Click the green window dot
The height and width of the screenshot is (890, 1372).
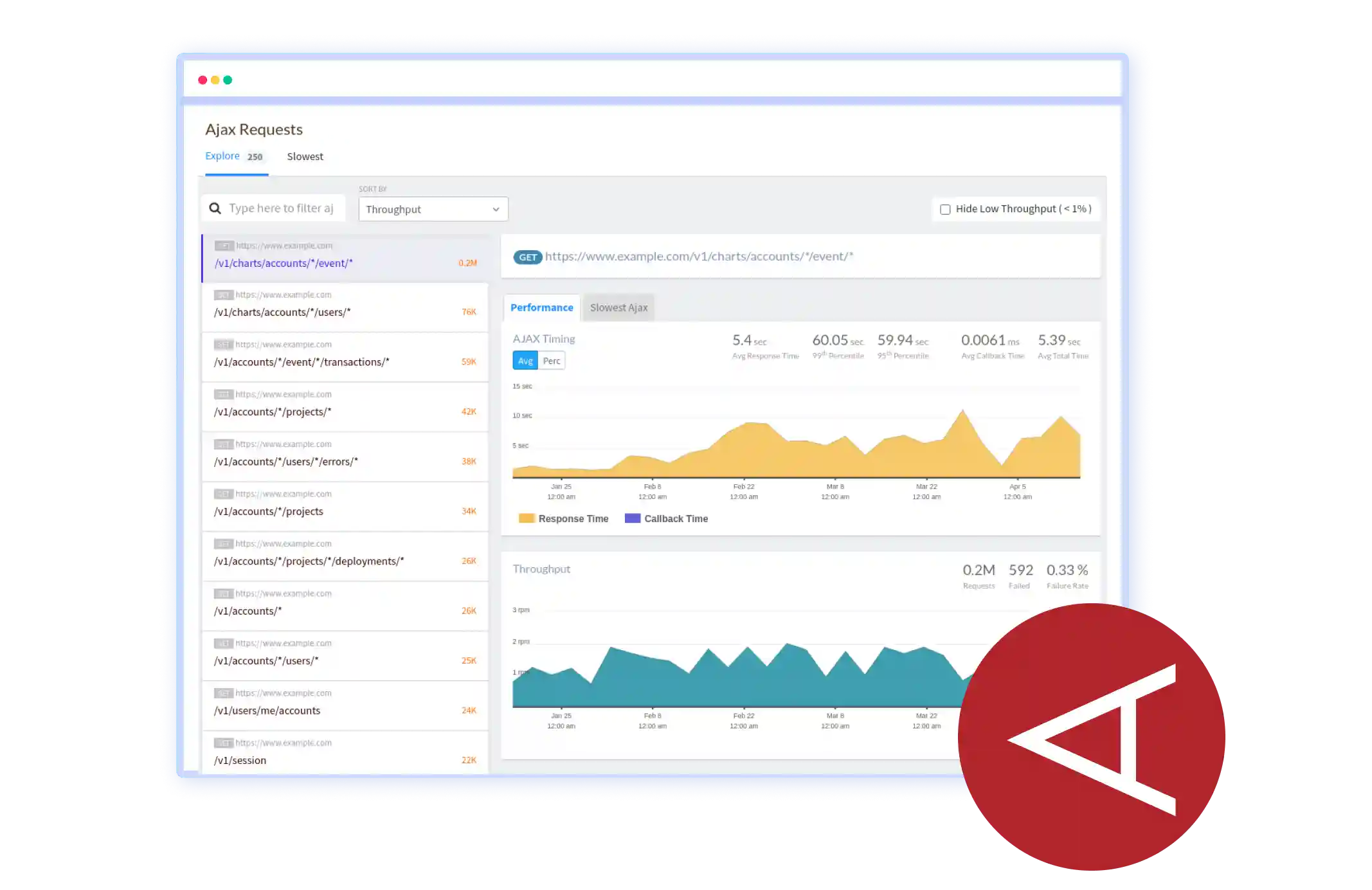pyautogui.click(x=228, y=80)
